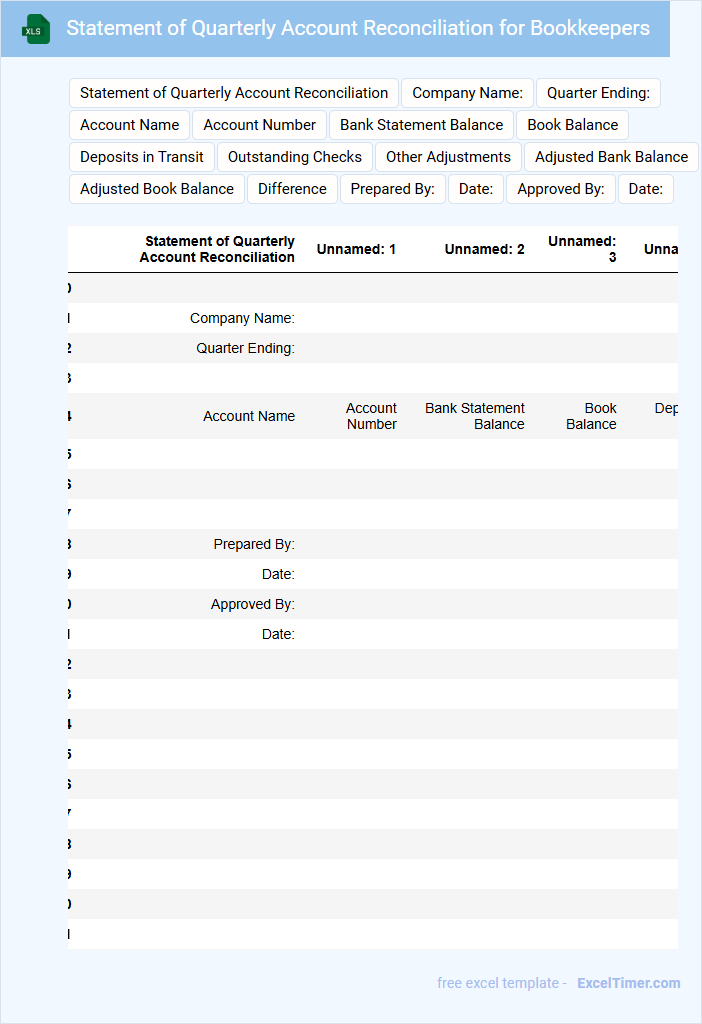702x1024 pixels.
Task: Select the 'Adjusted Bank Balance' tag
Action: tap(611, 157)
